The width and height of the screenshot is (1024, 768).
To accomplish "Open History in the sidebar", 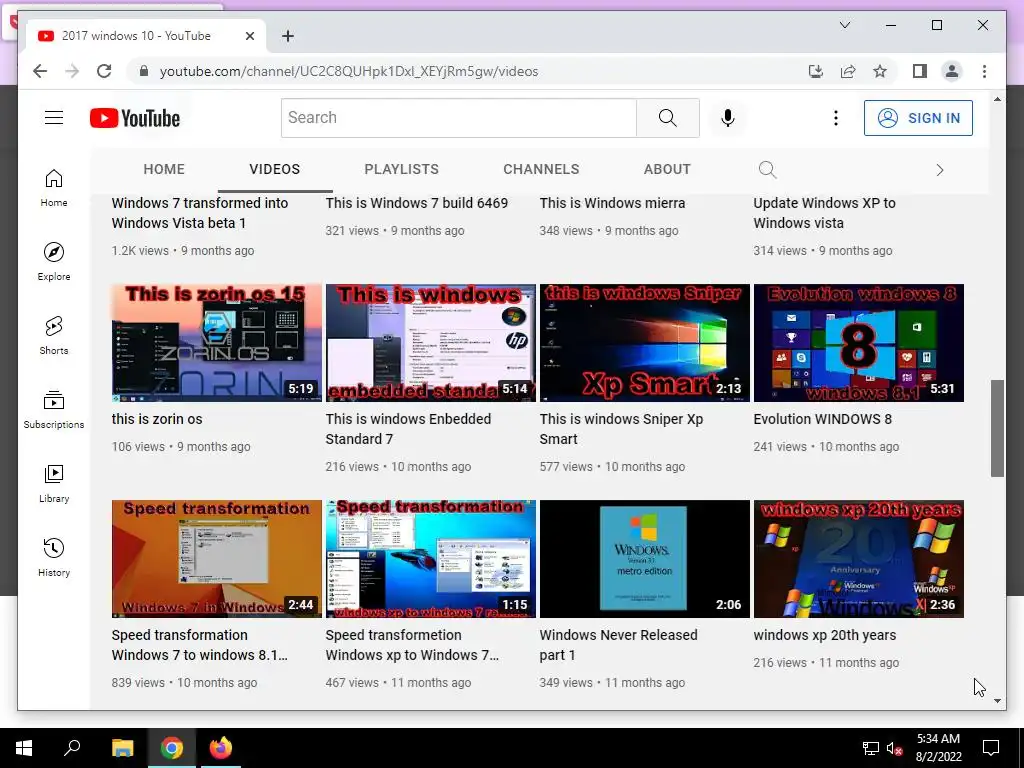I will 54,557.
